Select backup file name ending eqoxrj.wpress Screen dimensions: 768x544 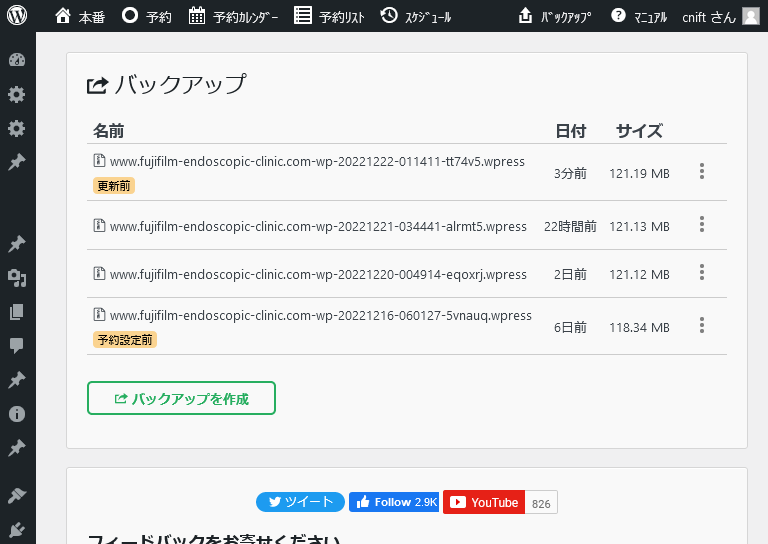point(318,274)
